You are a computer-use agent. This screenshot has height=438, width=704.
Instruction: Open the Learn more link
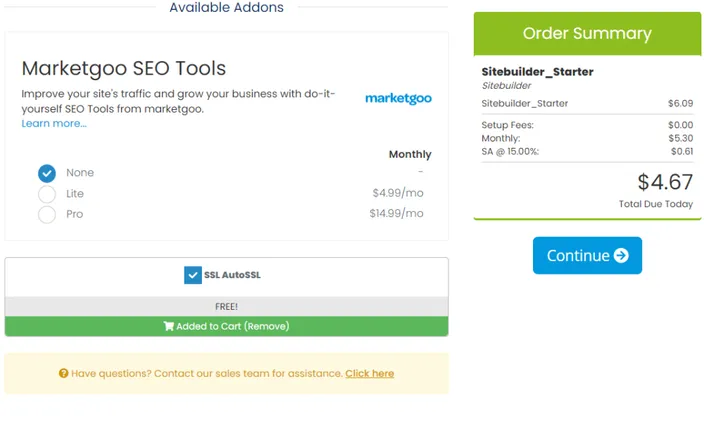54,123
